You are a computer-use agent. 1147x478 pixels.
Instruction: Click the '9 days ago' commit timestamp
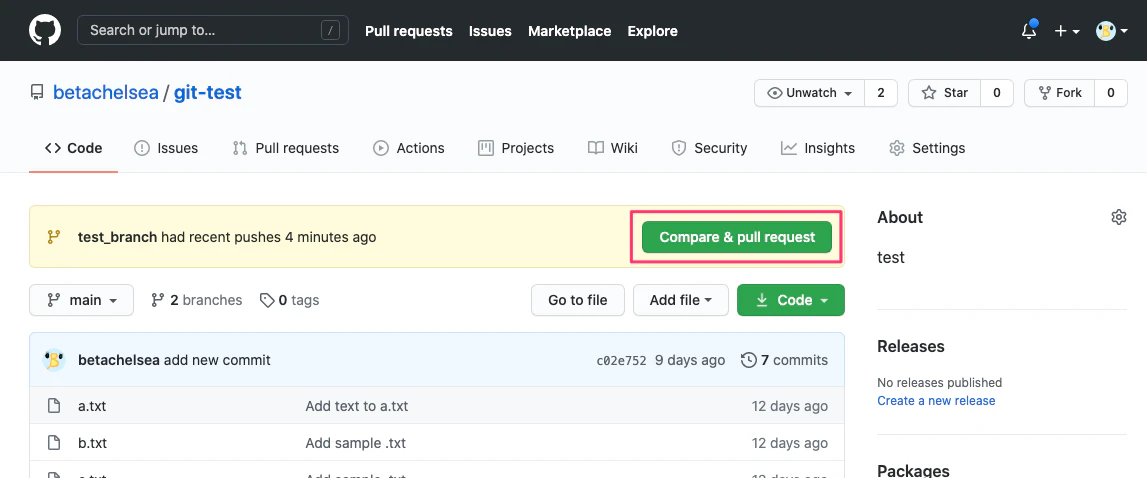pos(690,360)
